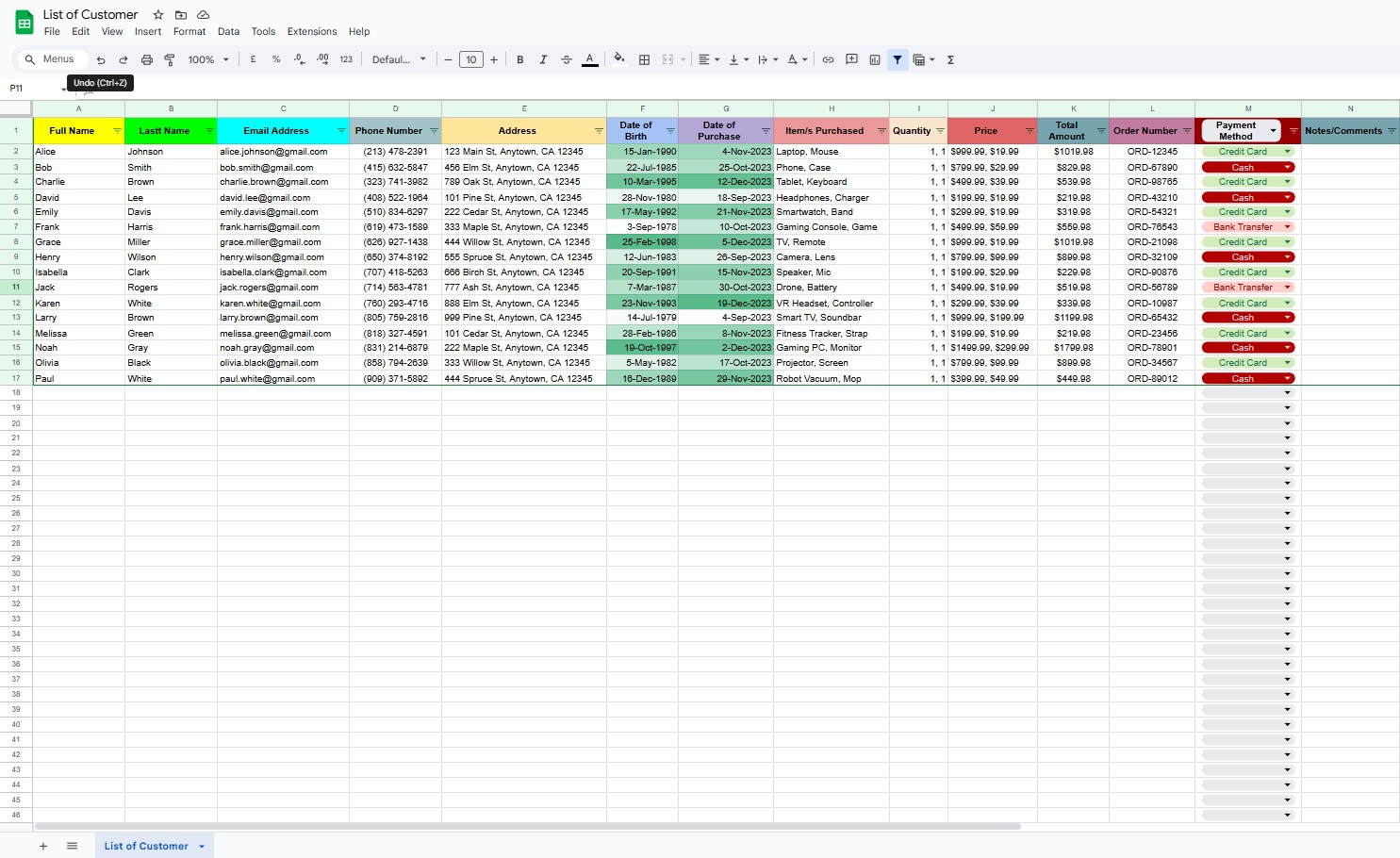This screenshot has width=1400, height=858.
Task: Open the Tools menu
Action: (x=263, y=31)
